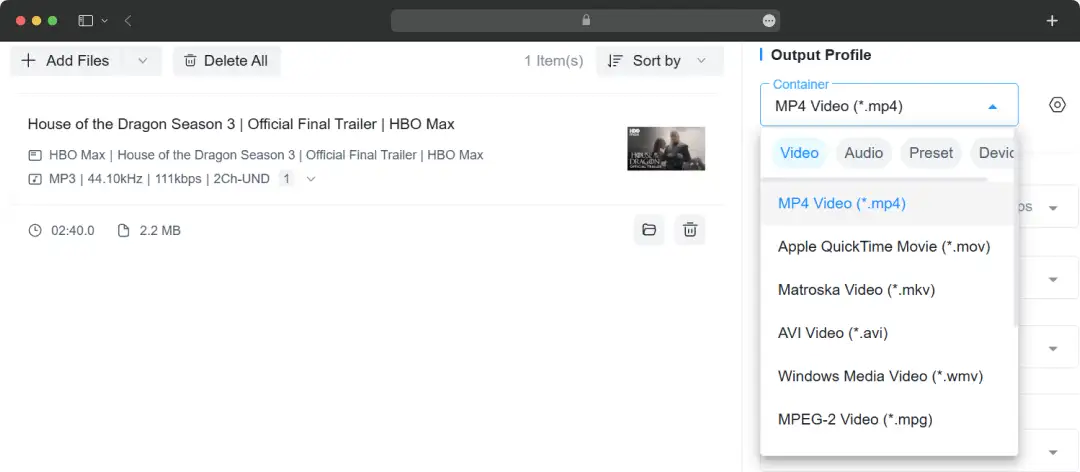Open the Sort by dropdown
This screenshot has height=472, width=1080.
(x=660, y=61)
